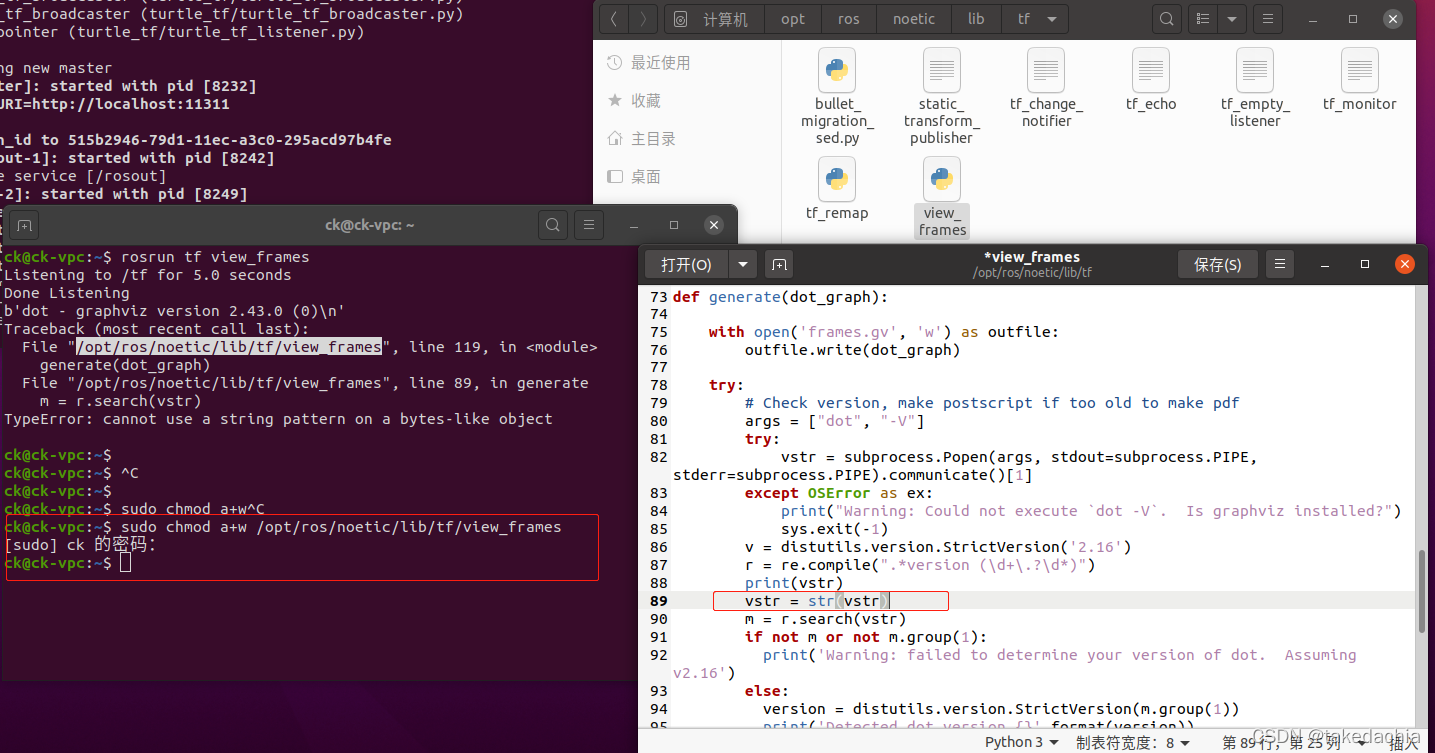
Task: Click 'Listening to /tf for 5.0 seconds' line
Action: tap(148, 275)
